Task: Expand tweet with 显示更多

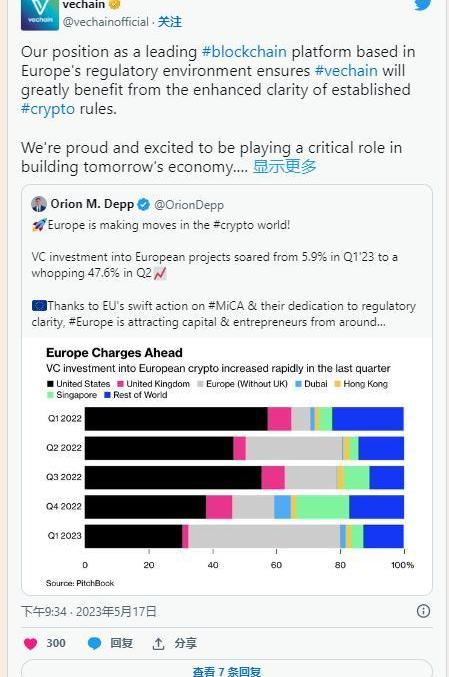Action: (x=285, y=166)
